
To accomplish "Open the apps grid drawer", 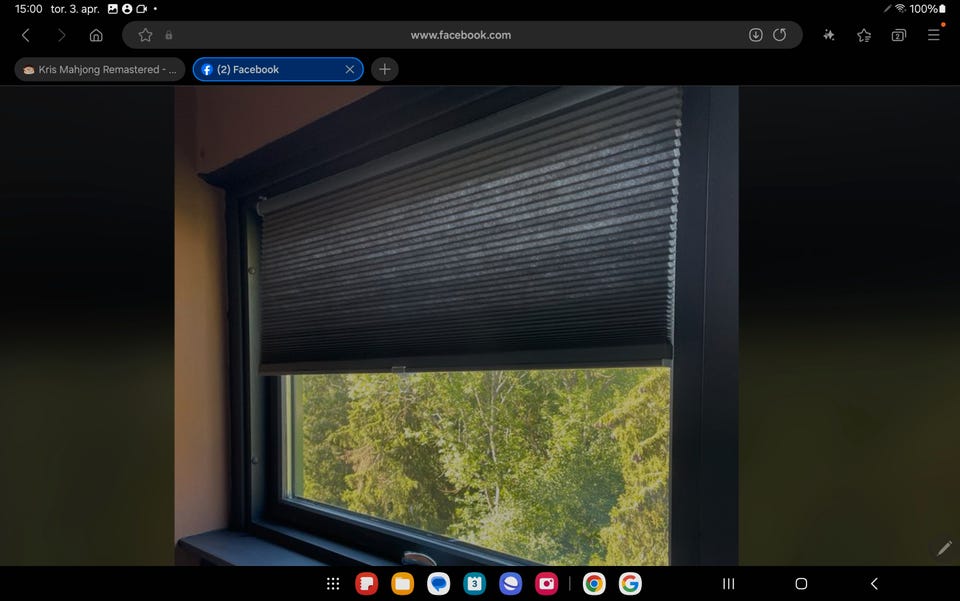I will (332, 584).
